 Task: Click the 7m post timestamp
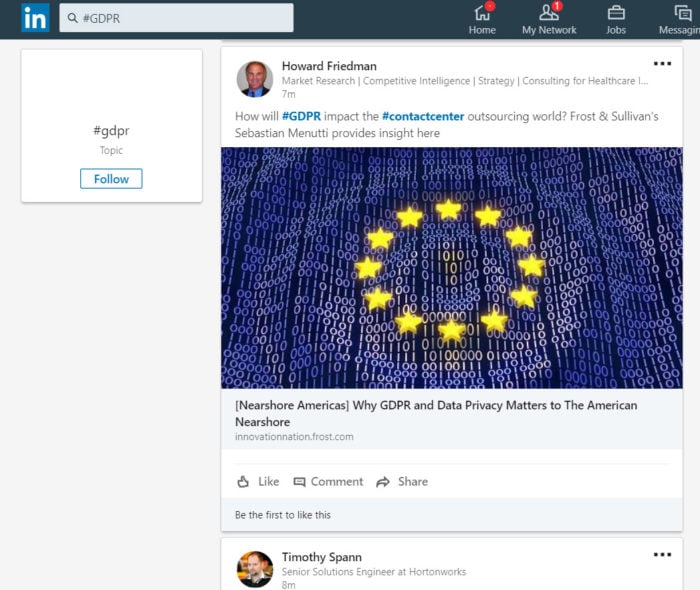pyautogui.click(x=288, y=94)
